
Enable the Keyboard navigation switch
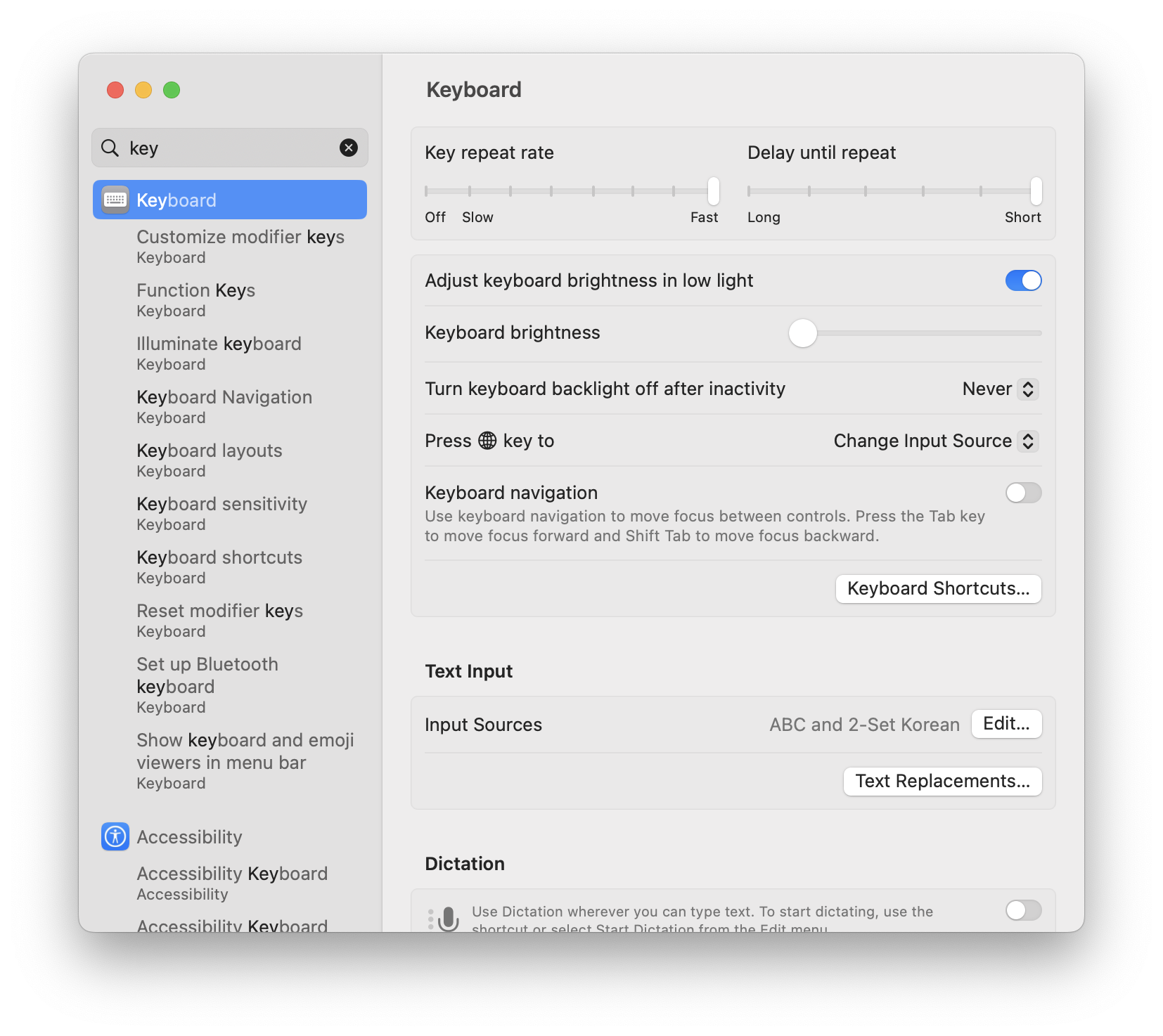(1023, 493)
